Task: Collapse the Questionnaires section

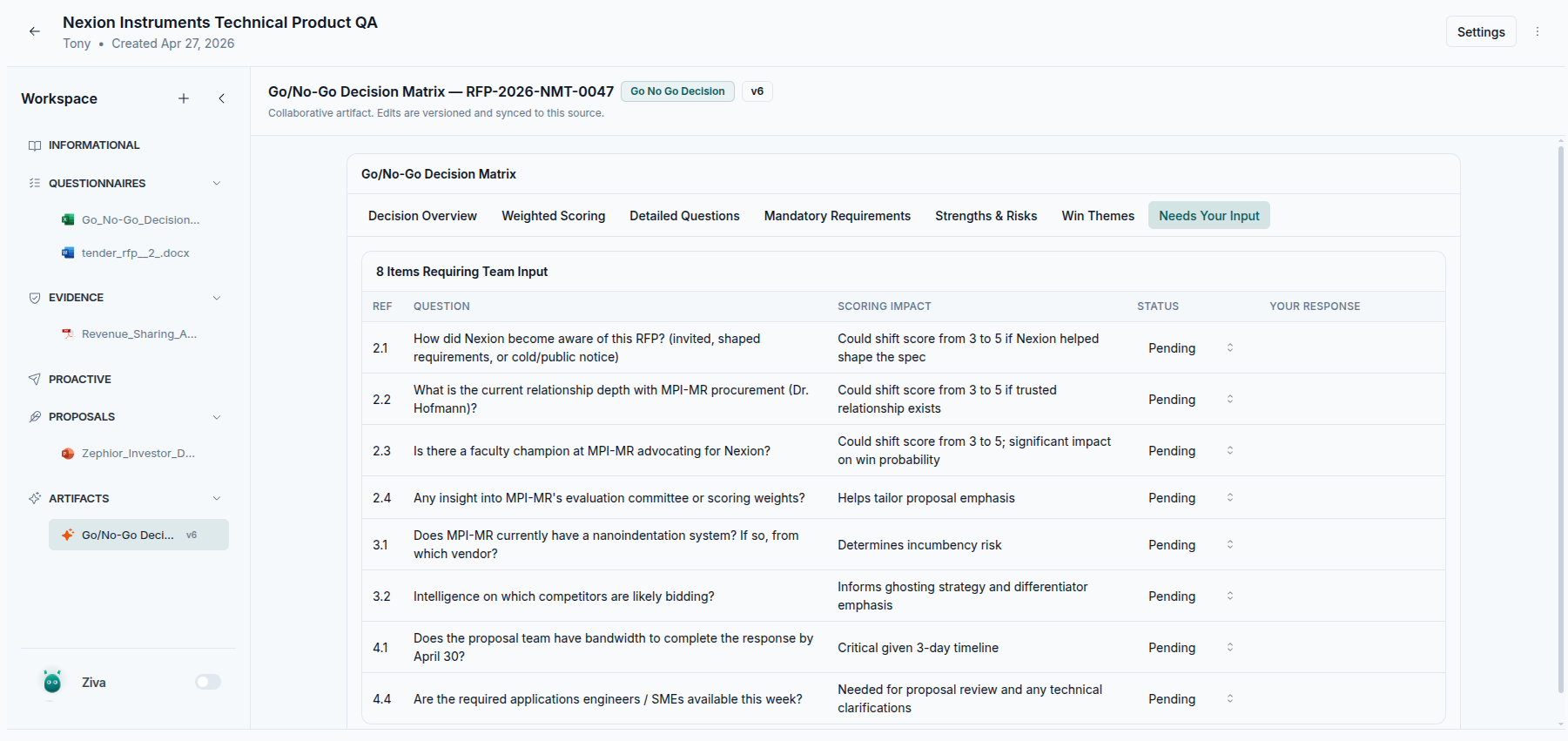Action: click(217, 183)
